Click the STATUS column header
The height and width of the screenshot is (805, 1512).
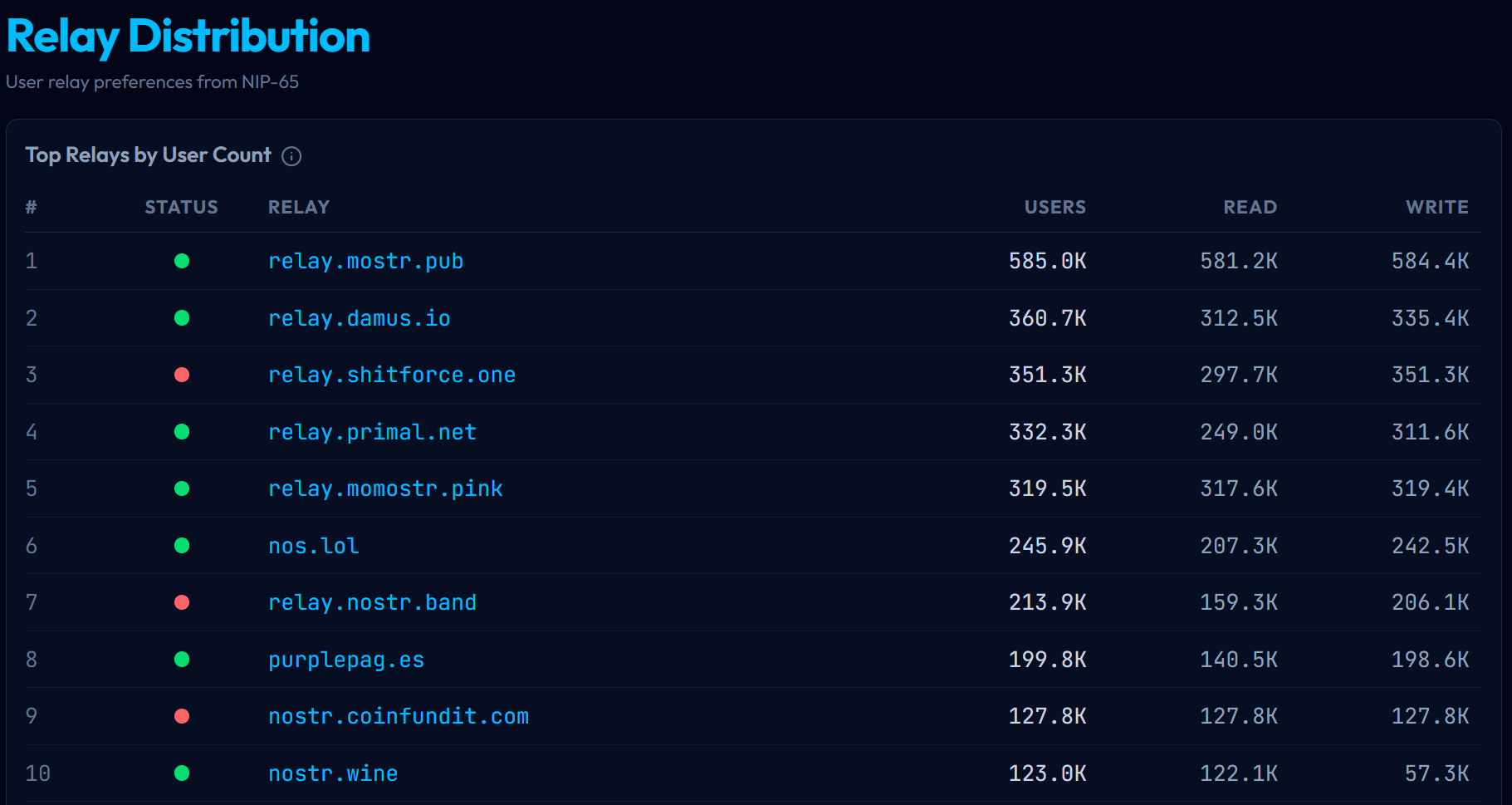pyautogui.click(x=181, y=207)
